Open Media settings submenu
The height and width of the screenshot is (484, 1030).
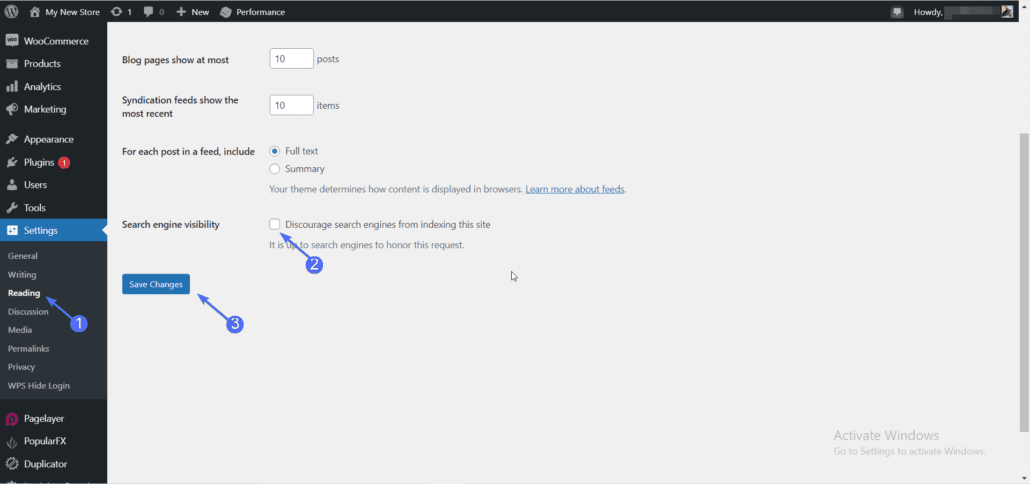pyautogui.click(x=20, y=330)
